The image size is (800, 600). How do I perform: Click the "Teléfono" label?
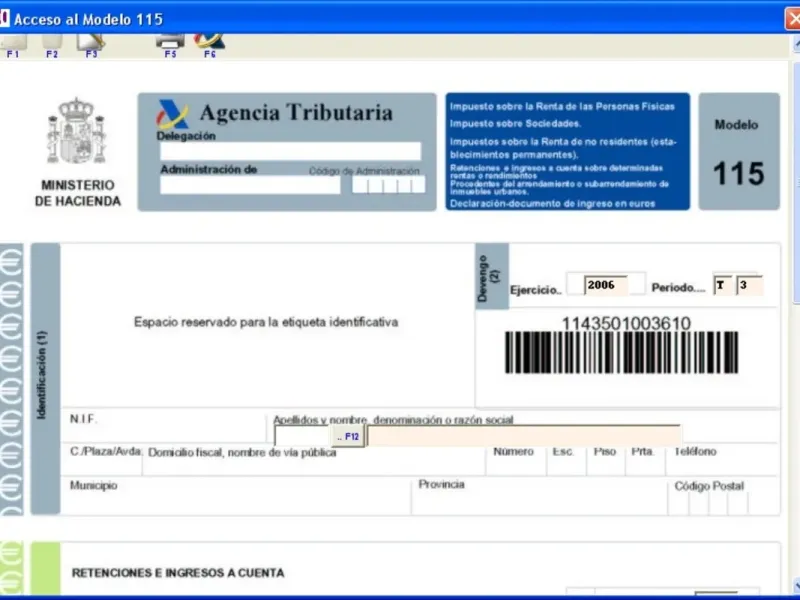click(695, 452)
